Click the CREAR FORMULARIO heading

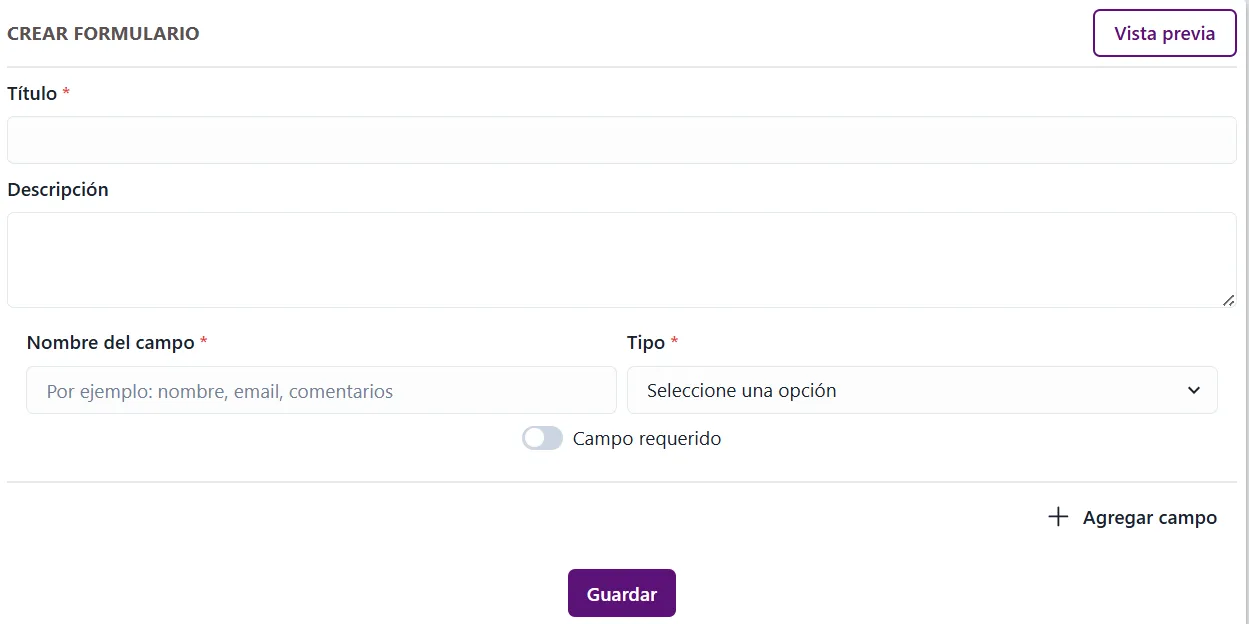point(103,33)
